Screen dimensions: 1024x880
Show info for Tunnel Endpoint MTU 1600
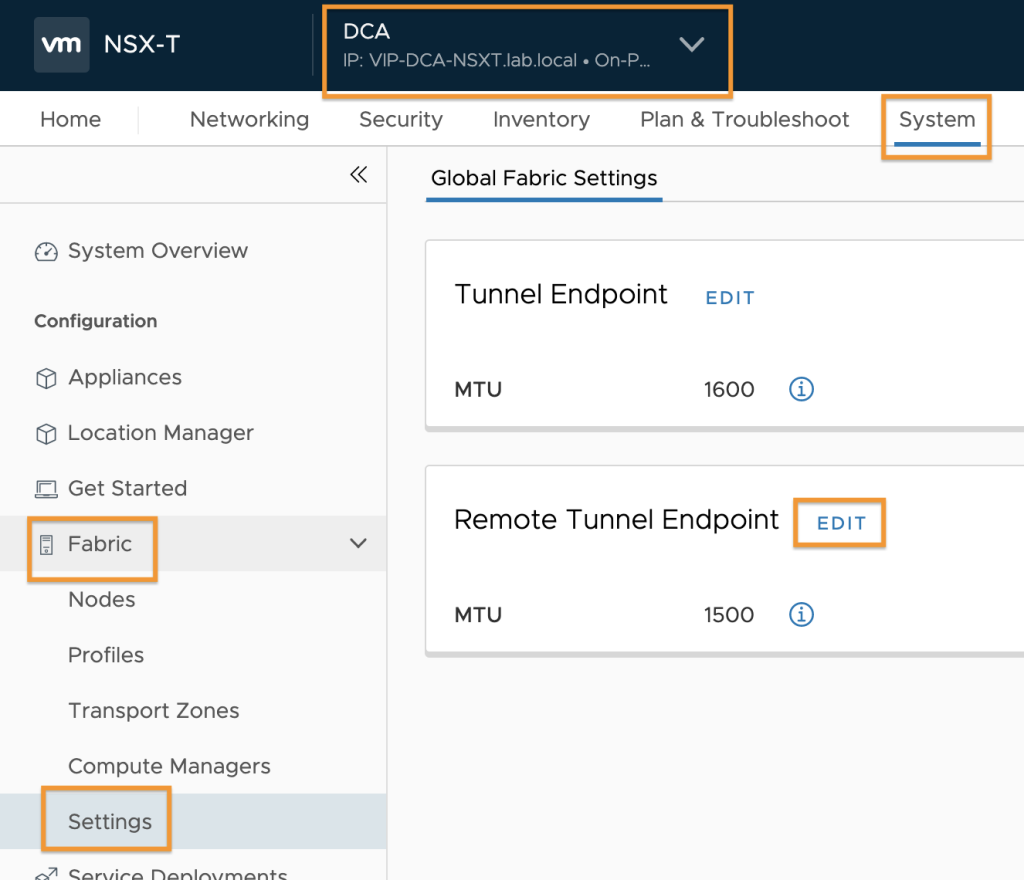[x=801, y=389]
